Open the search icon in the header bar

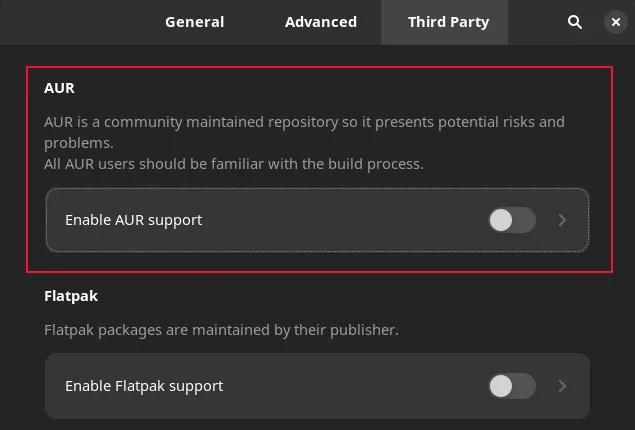click(575, 22)
